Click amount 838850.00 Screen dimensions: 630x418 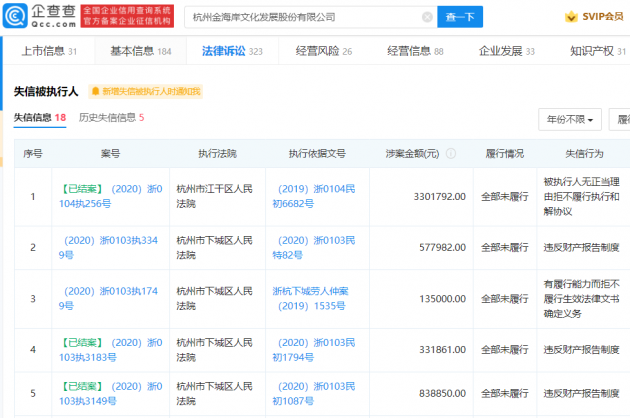[442, 393]
